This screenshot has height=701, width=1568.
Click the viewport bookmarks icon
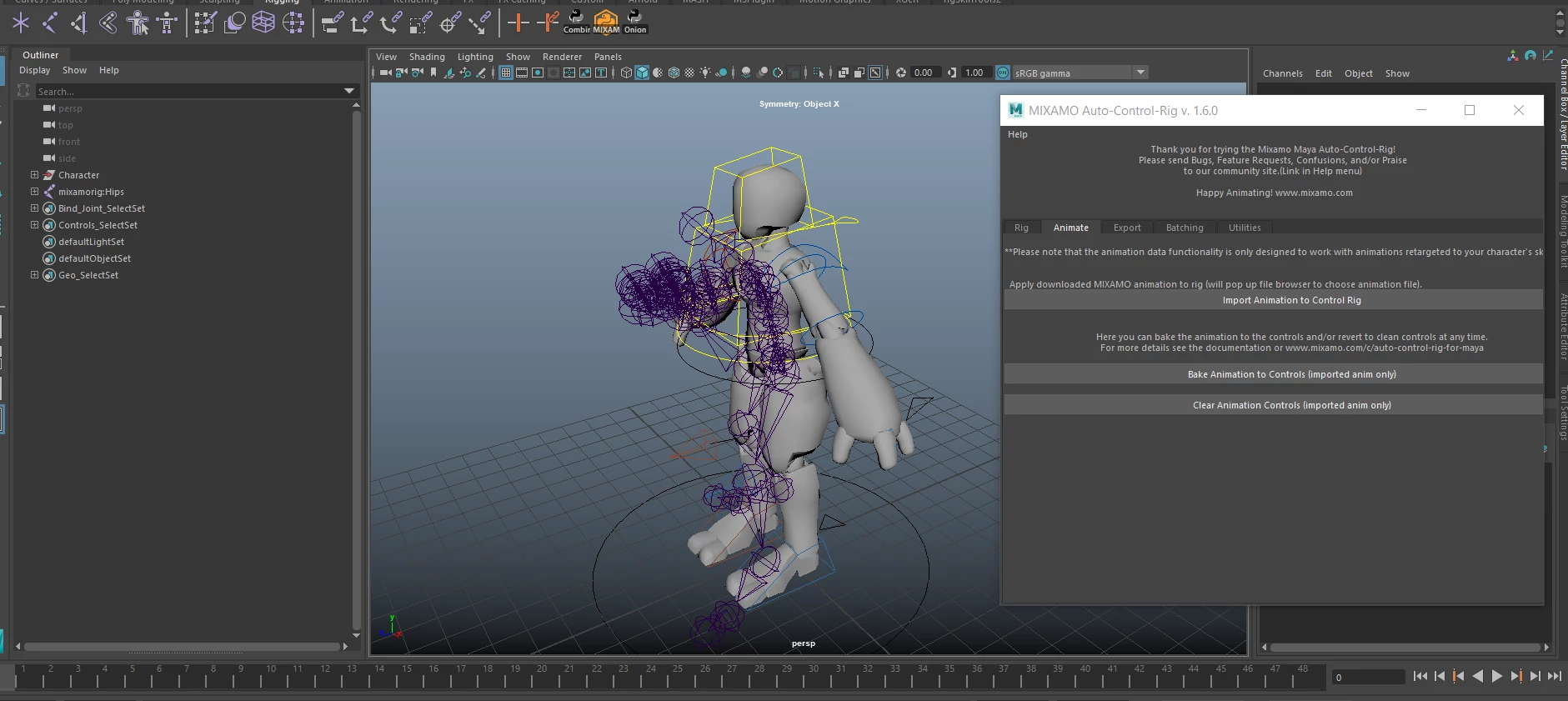433,73
